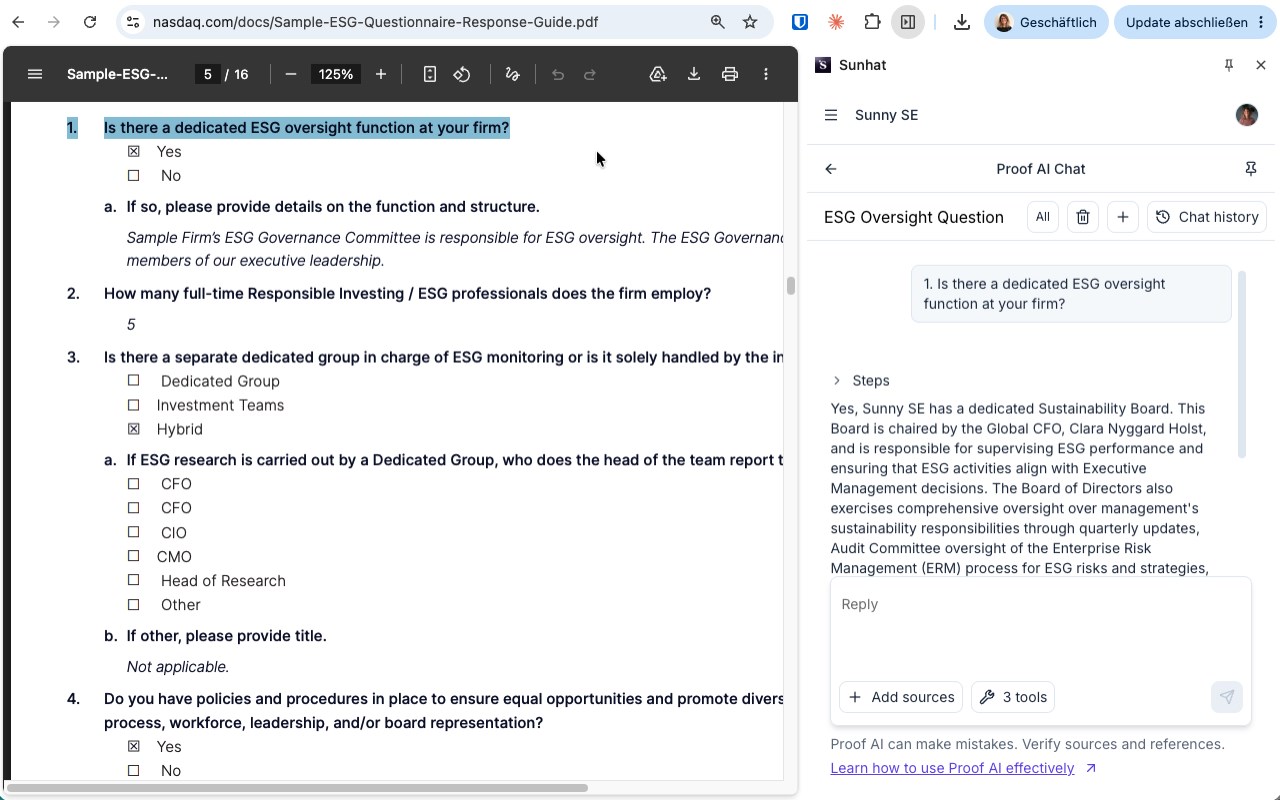The image size is (1280, 800).
Task: Toggle the browser side panel icon
Action: click(908, 22)
